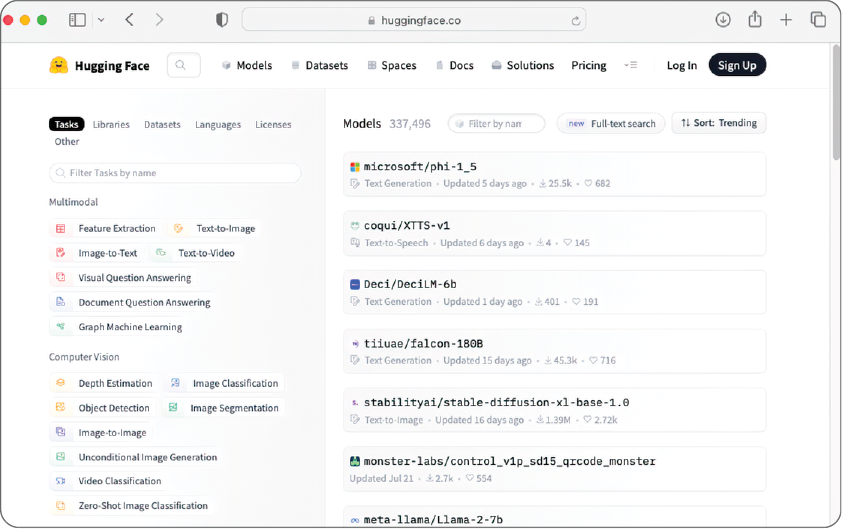Open the microsoft/phi-1_5 model card
The image size is (850, 532).
554,174
